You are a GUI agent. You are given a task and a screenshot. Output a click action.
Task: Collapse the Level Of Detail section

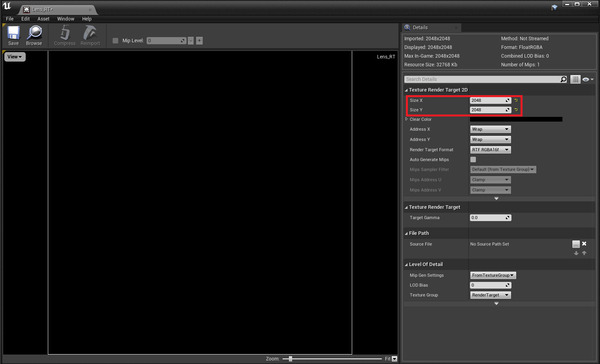click(406, 264)
